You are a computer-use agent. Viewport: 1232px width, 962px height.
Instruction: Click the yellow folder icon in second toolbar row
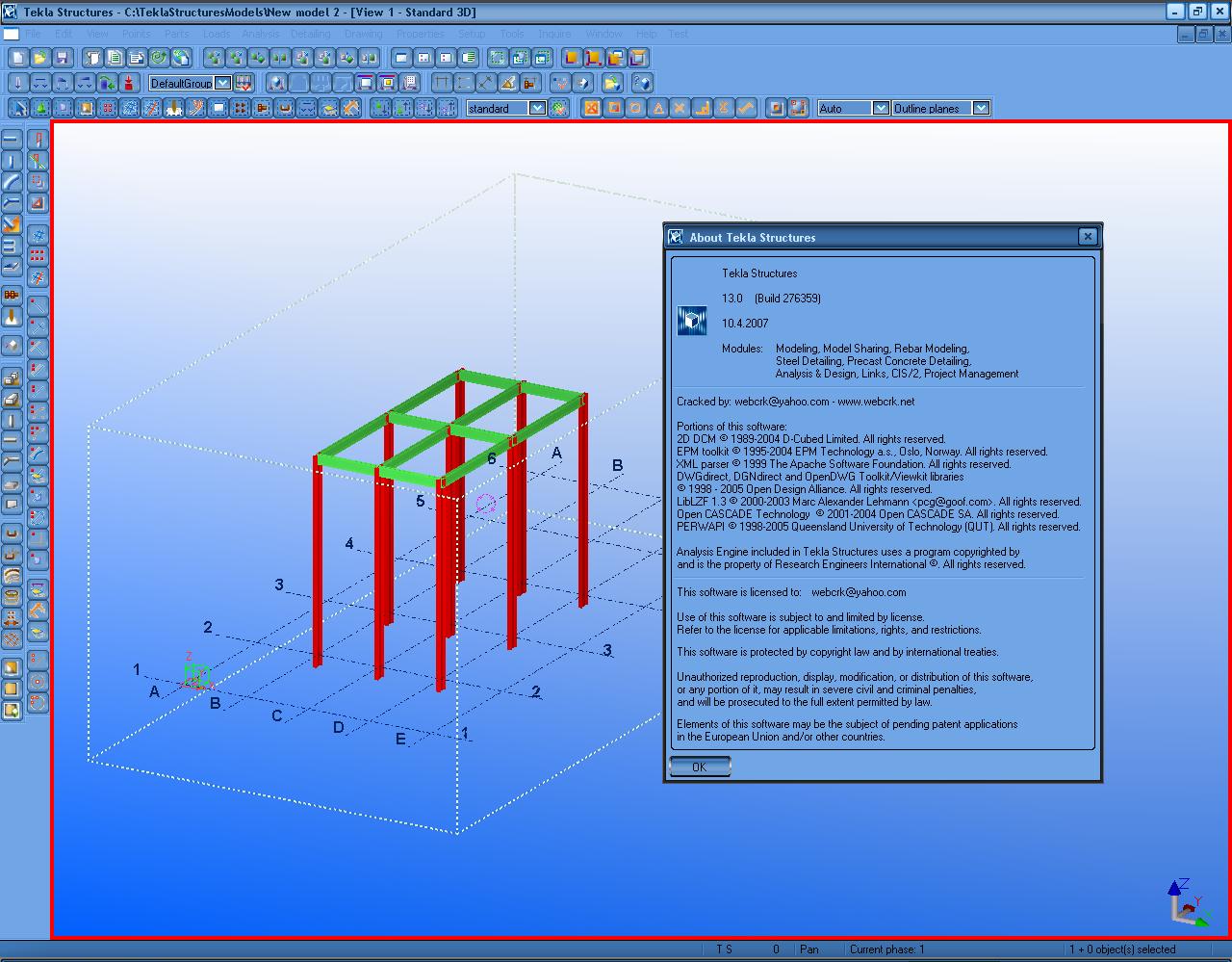[x=610, y=83]
